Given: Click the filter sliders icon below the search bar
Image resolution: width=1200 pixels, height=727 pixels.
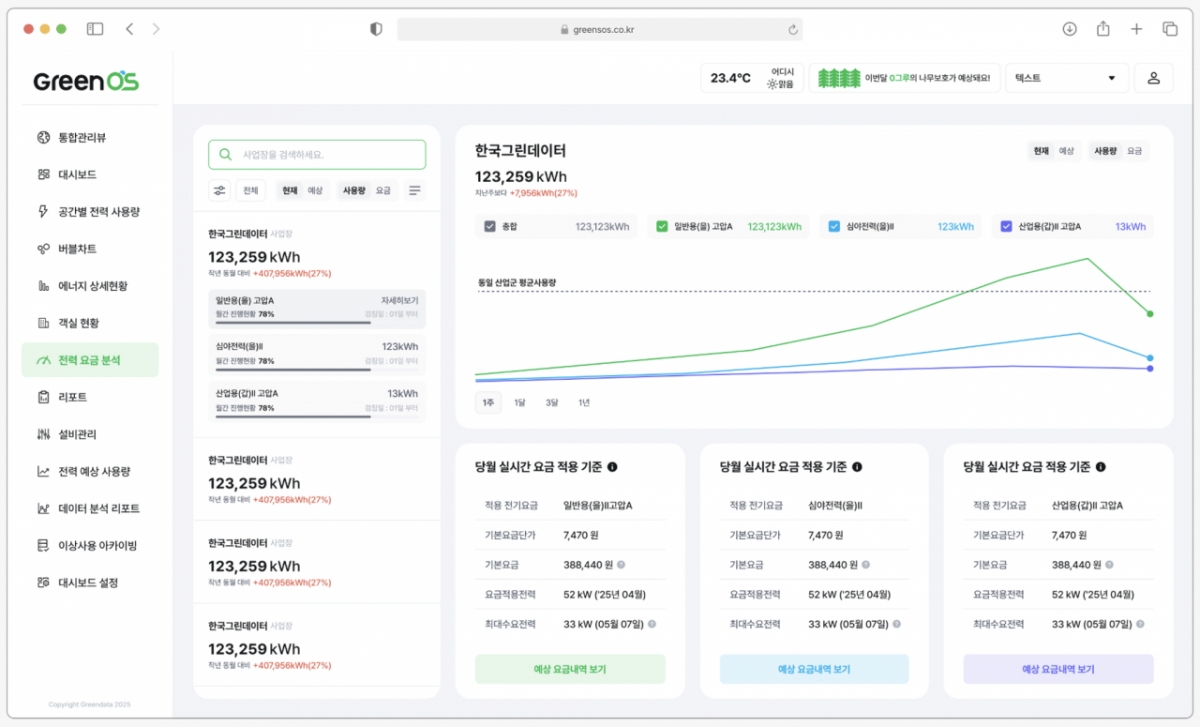Looking at the screenshot, I should click(219, 189).
